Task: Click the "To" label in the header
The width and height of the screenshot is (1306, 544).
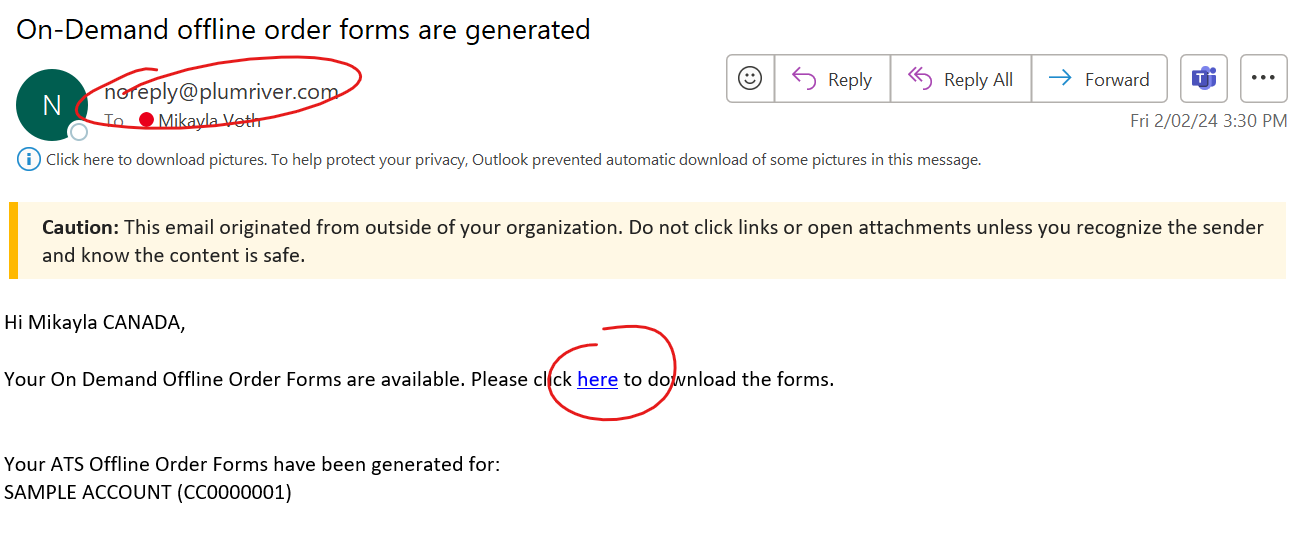Action: pos(115,121)
